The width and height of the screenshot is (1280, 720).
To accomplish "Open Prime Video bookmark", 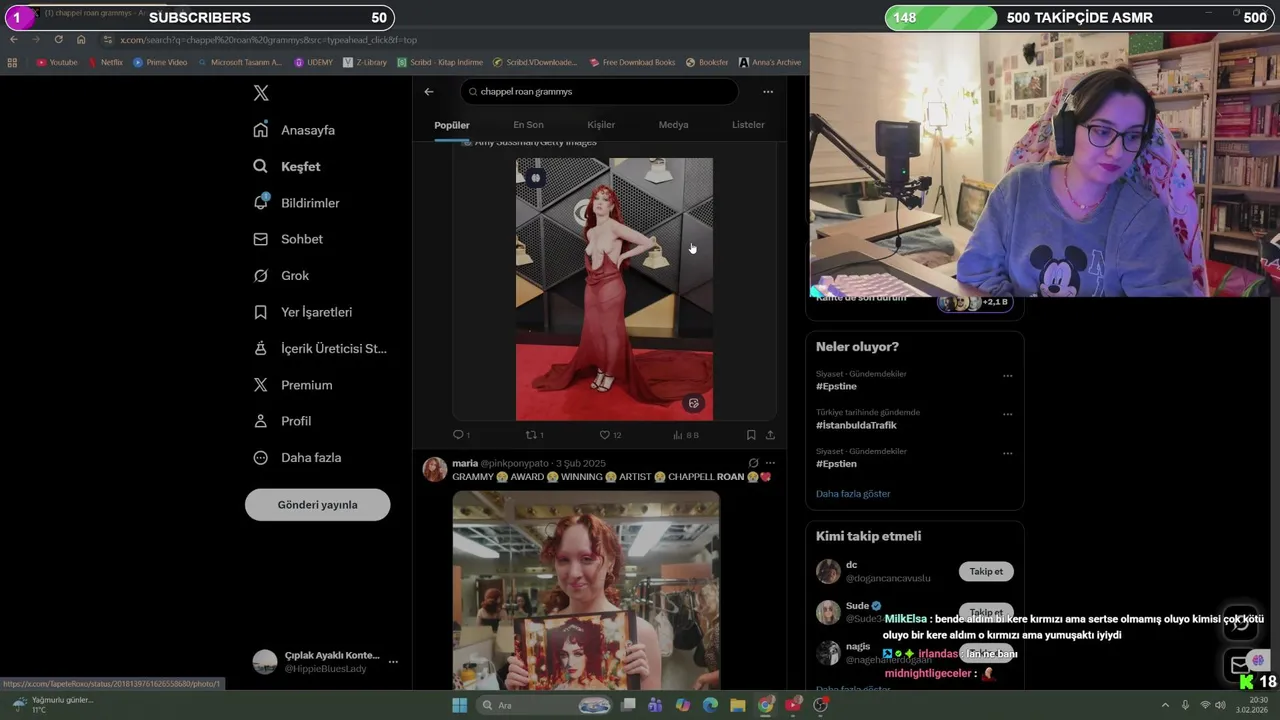I will (160, 62).
